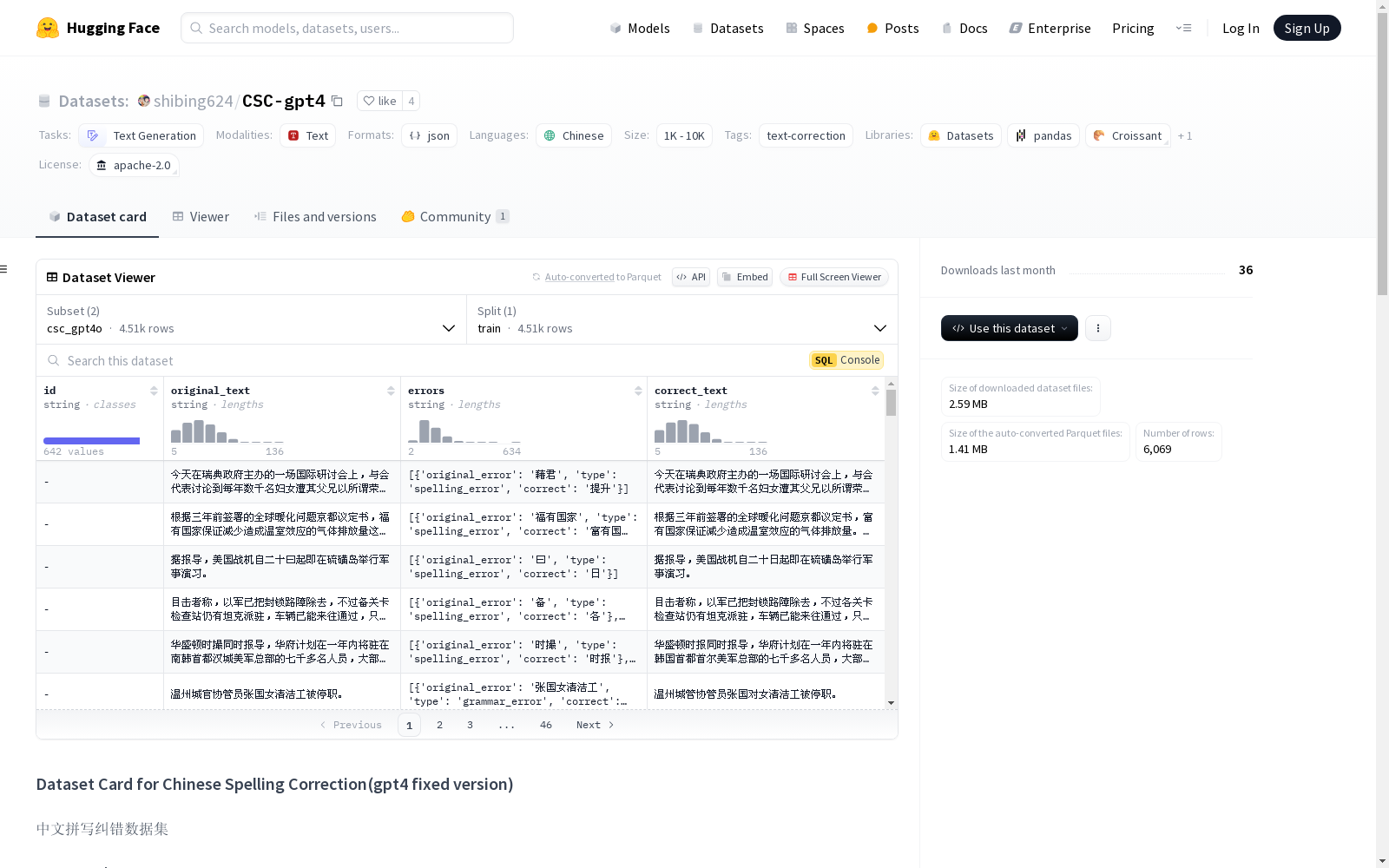Click the Text modality tag

point(307,135)
